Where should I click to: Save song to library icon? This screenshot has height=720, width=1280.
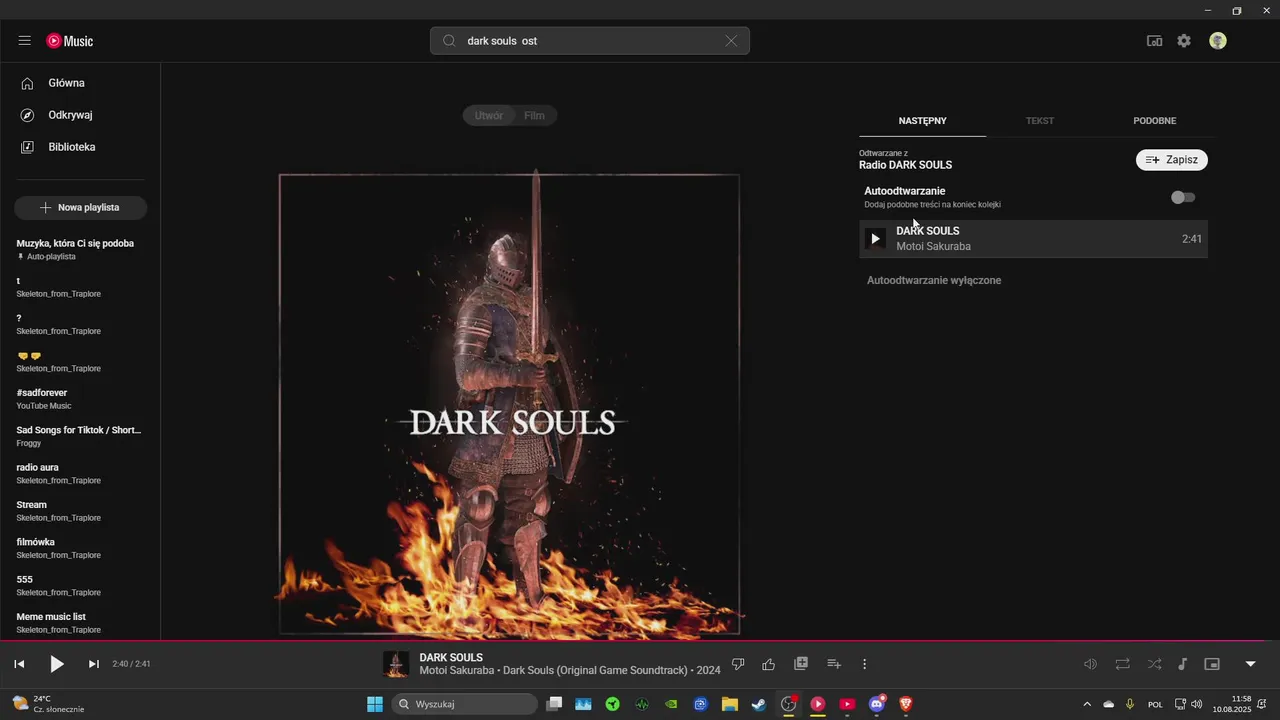point(801,664)
